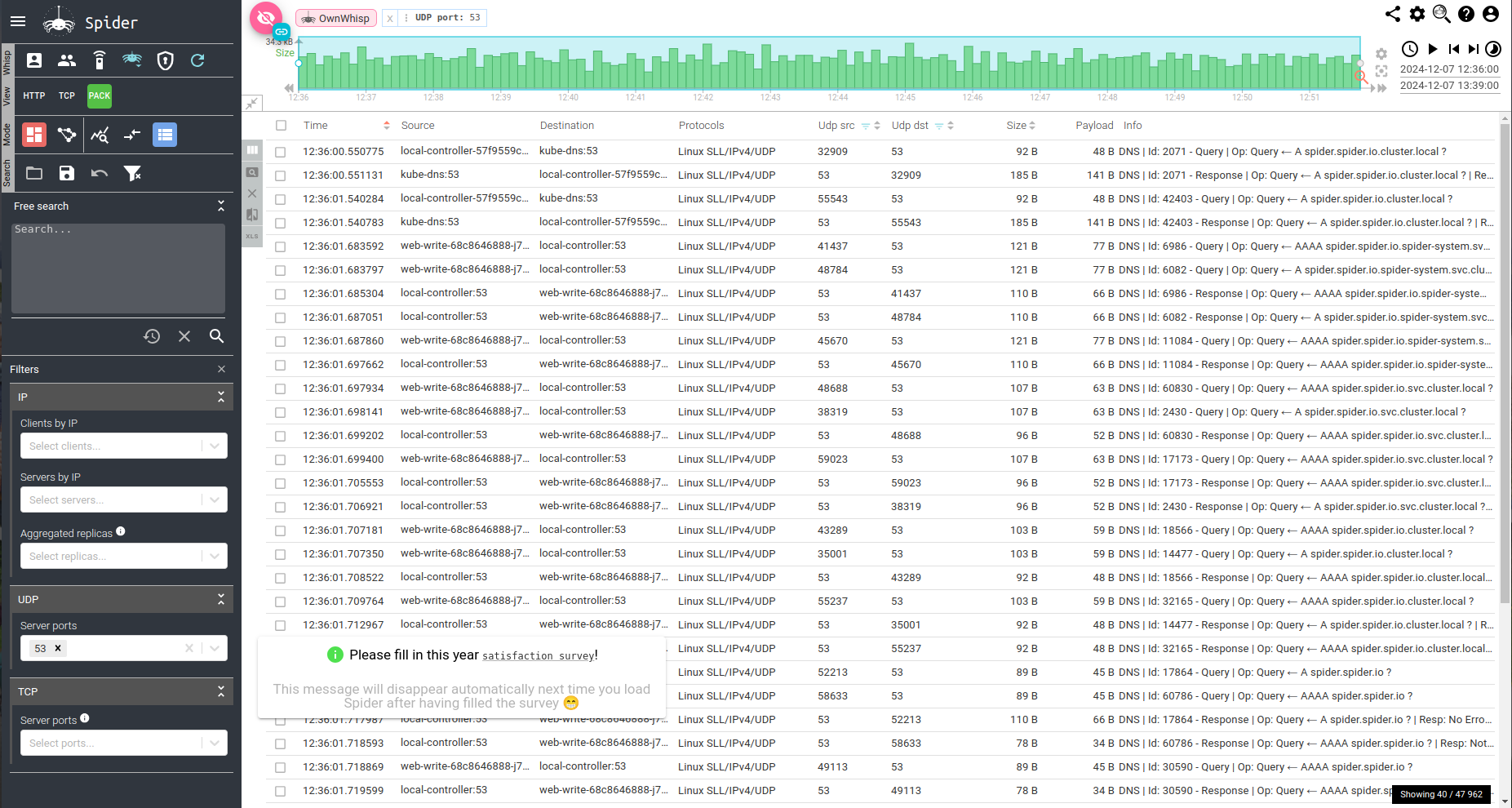
Task: Select the PACK view
Action: coord(100,95)
